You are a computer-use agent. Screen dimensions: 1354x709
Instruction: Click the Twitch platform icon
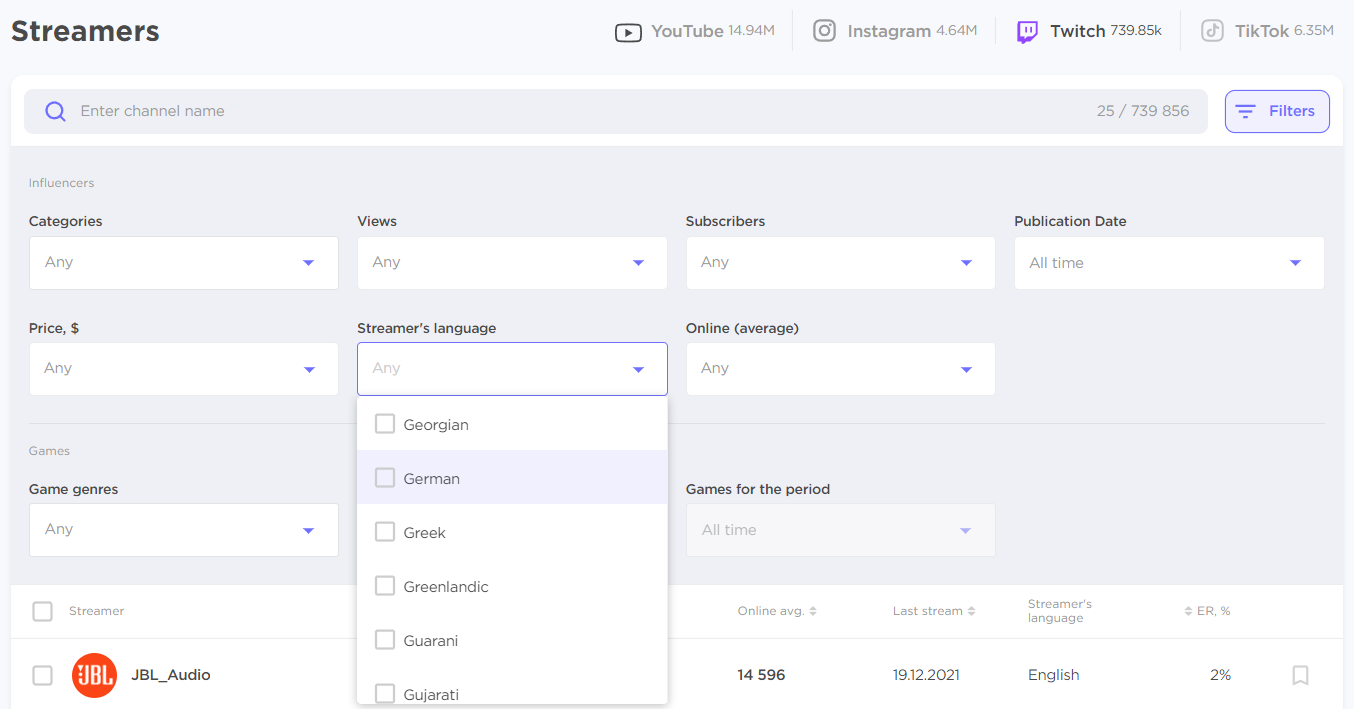[1027, 32]
